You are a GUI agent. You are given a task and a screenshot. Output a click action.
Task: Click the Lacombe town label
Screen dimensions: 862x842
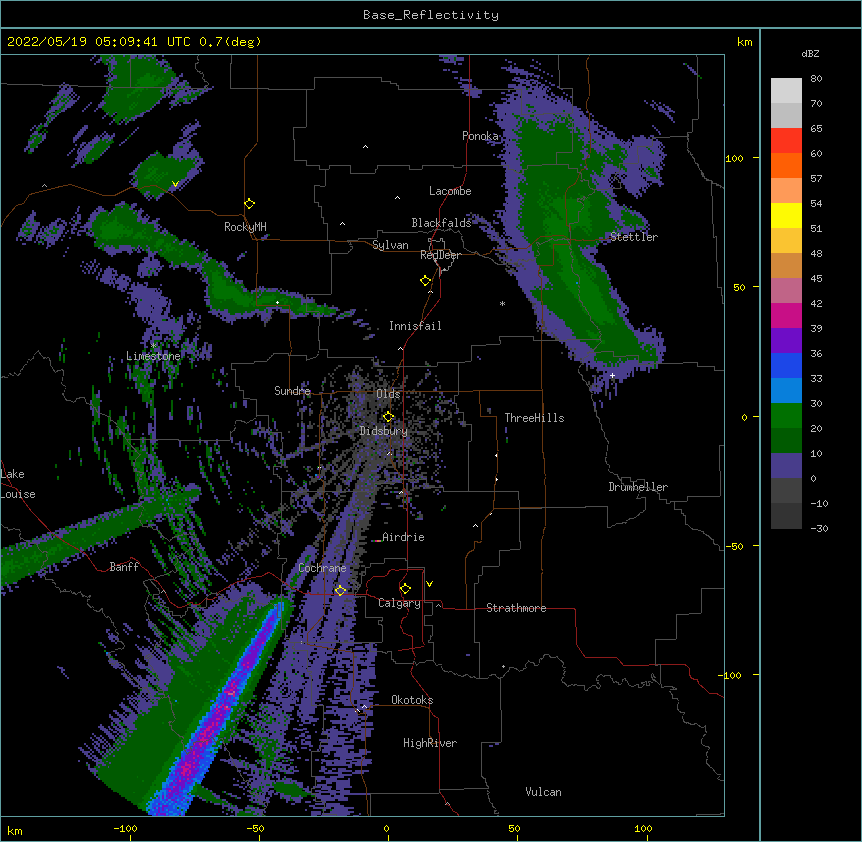(x=450, y=191)
